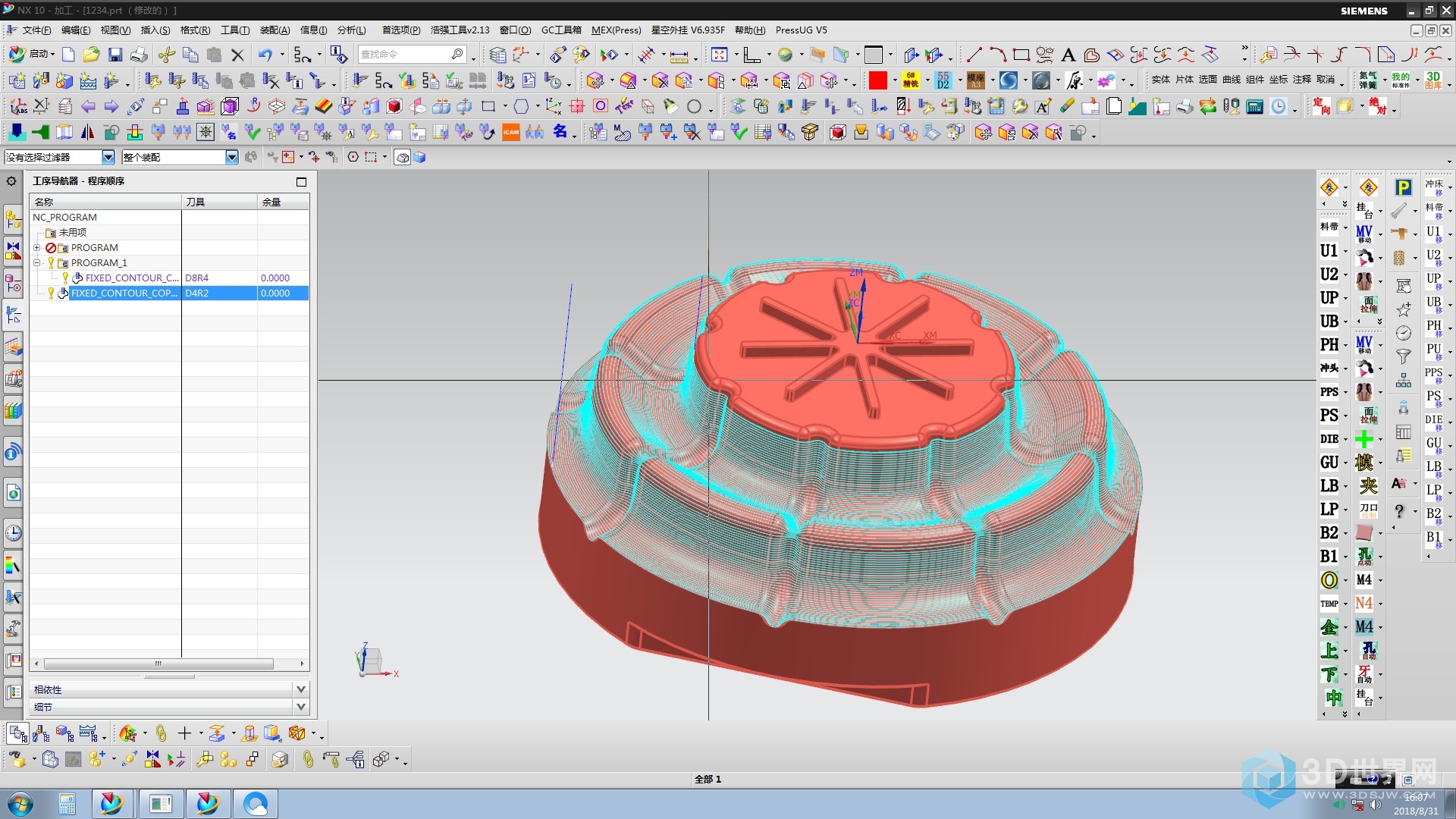Image resolution: width=1456 pixels, height=819 pixels.
Task: Click the 坐标 button
Action: pyautogui.click(x=1279, y=80)
